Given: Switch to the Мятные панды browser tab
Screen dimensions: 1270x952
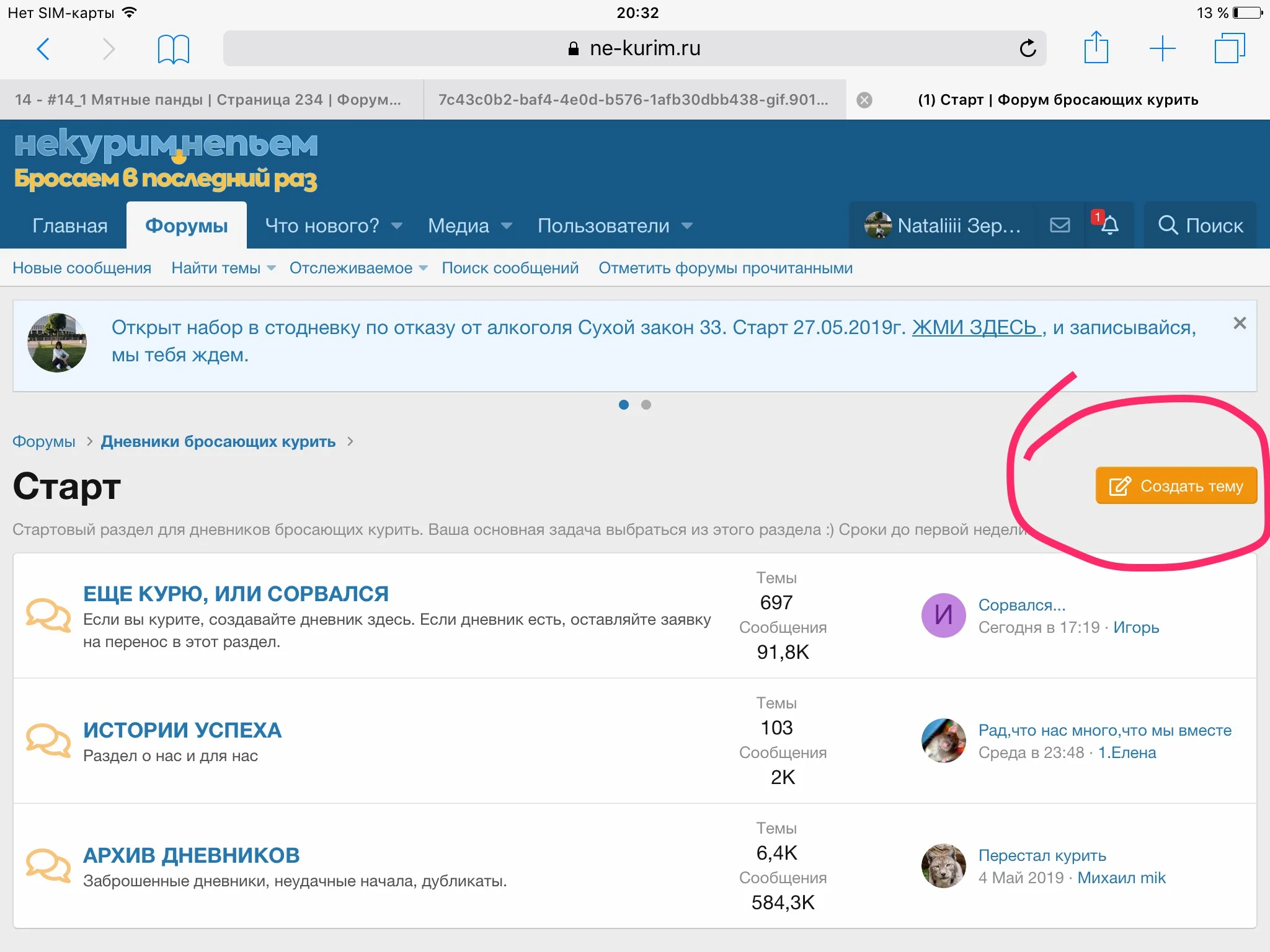Looking at the screenshot, I should tap(208, 100).
